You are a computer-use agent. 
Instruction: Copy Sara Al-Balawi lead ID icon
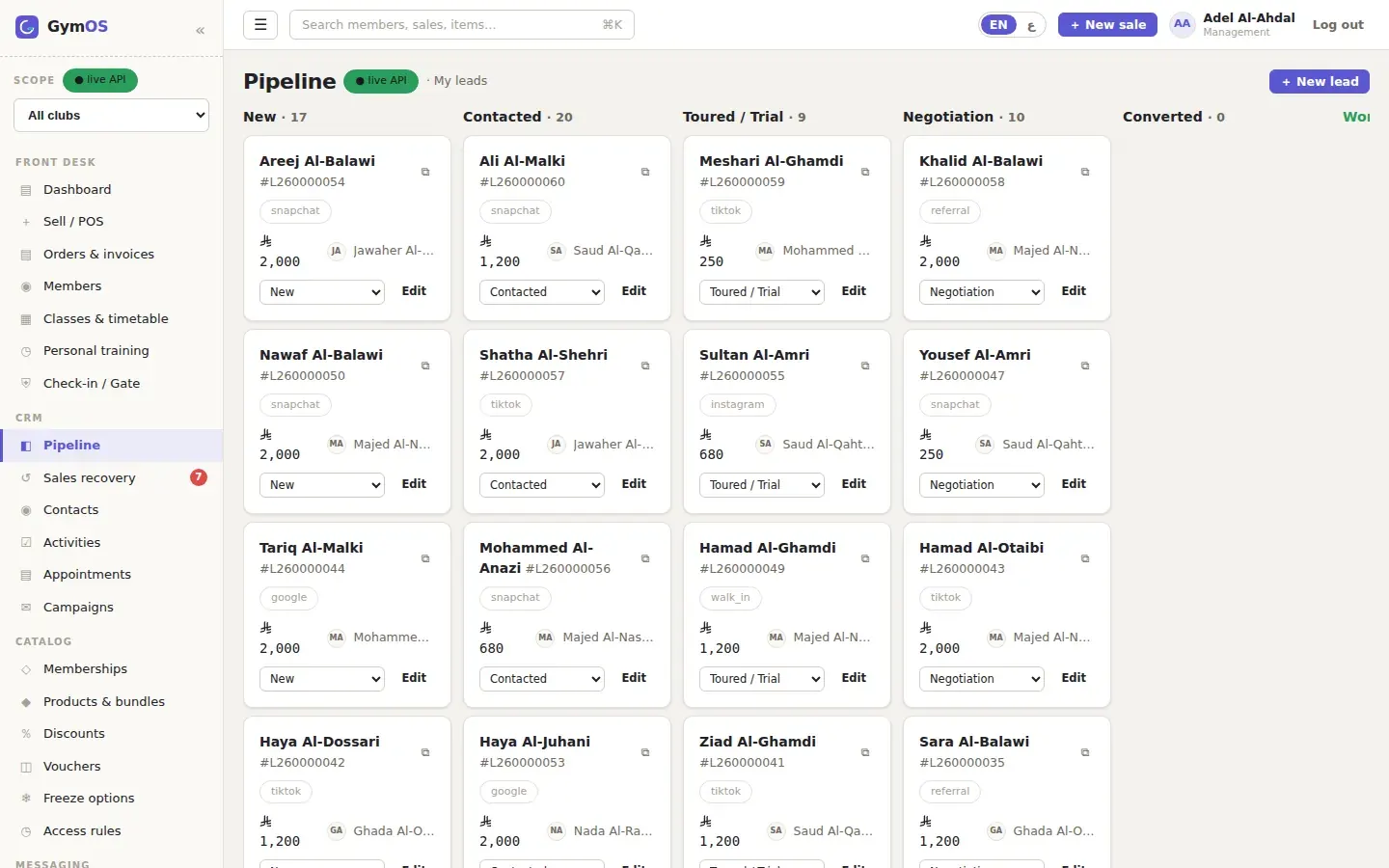[1085, 752]
